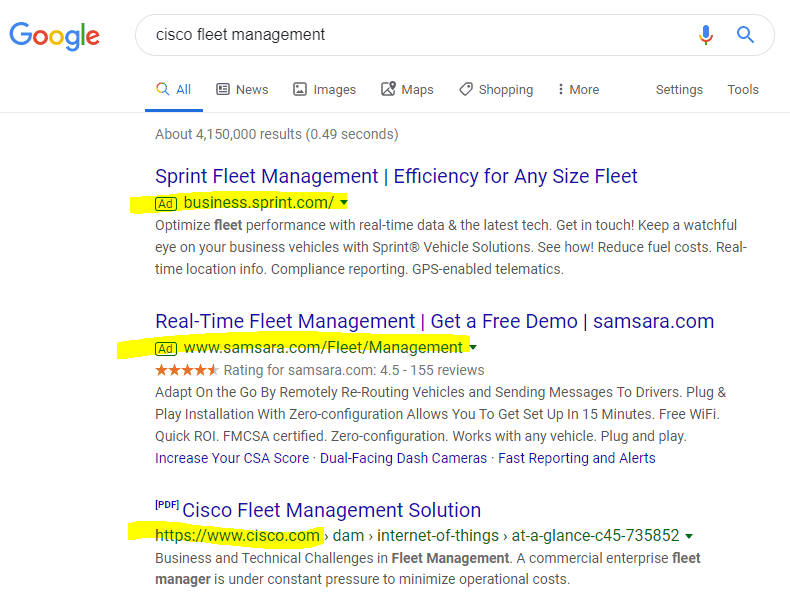
Task: Click the https://www.cisco.com URL text
Action: coord(237,536)
